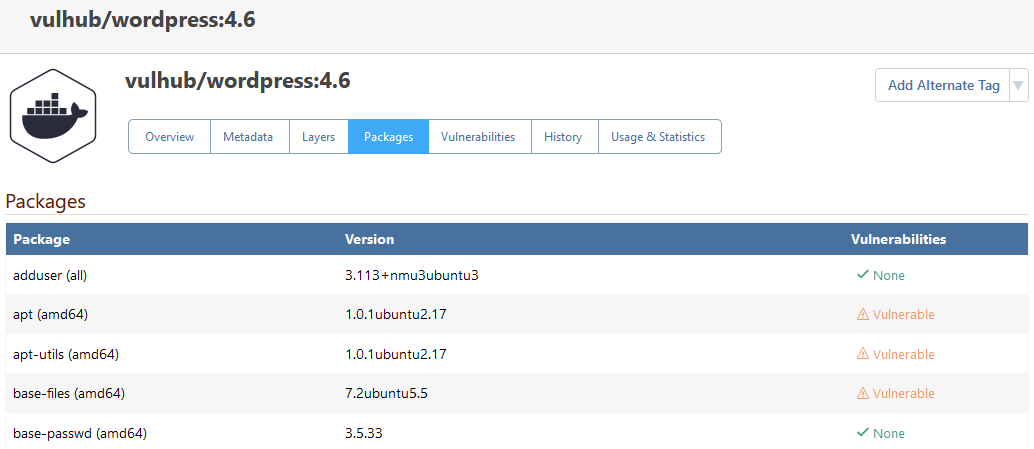Open the Layers tab

319,136
